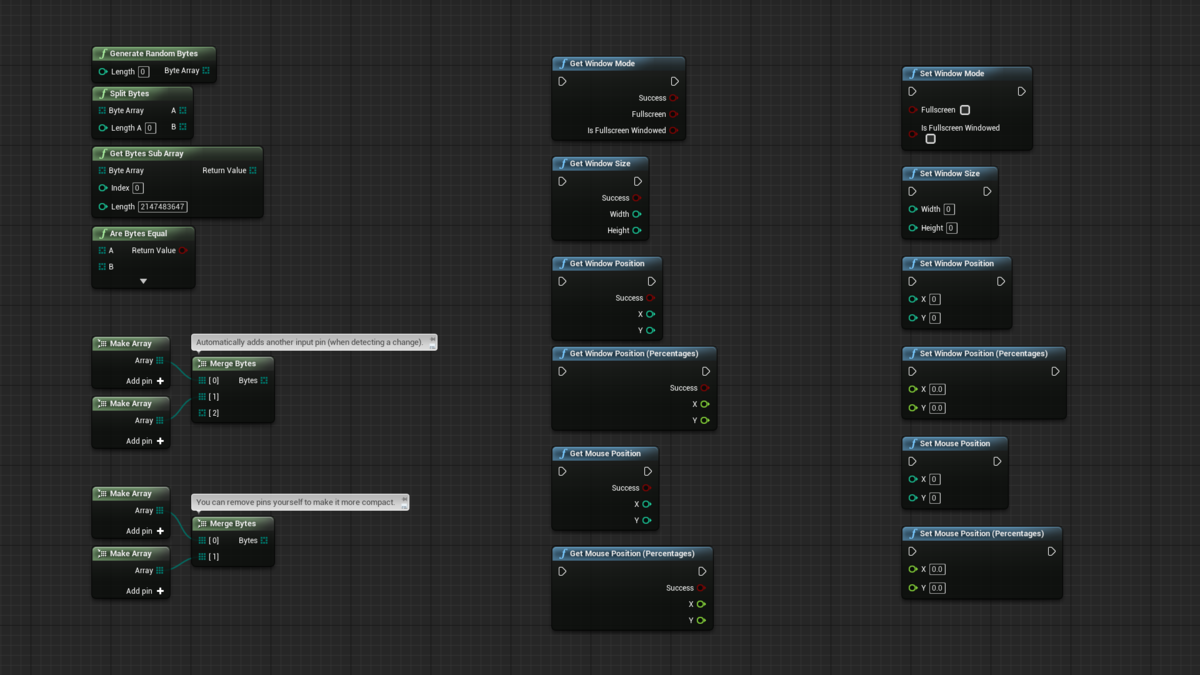
Task: Select the Split Bytes node title
Action: click(x=129, y=93)
